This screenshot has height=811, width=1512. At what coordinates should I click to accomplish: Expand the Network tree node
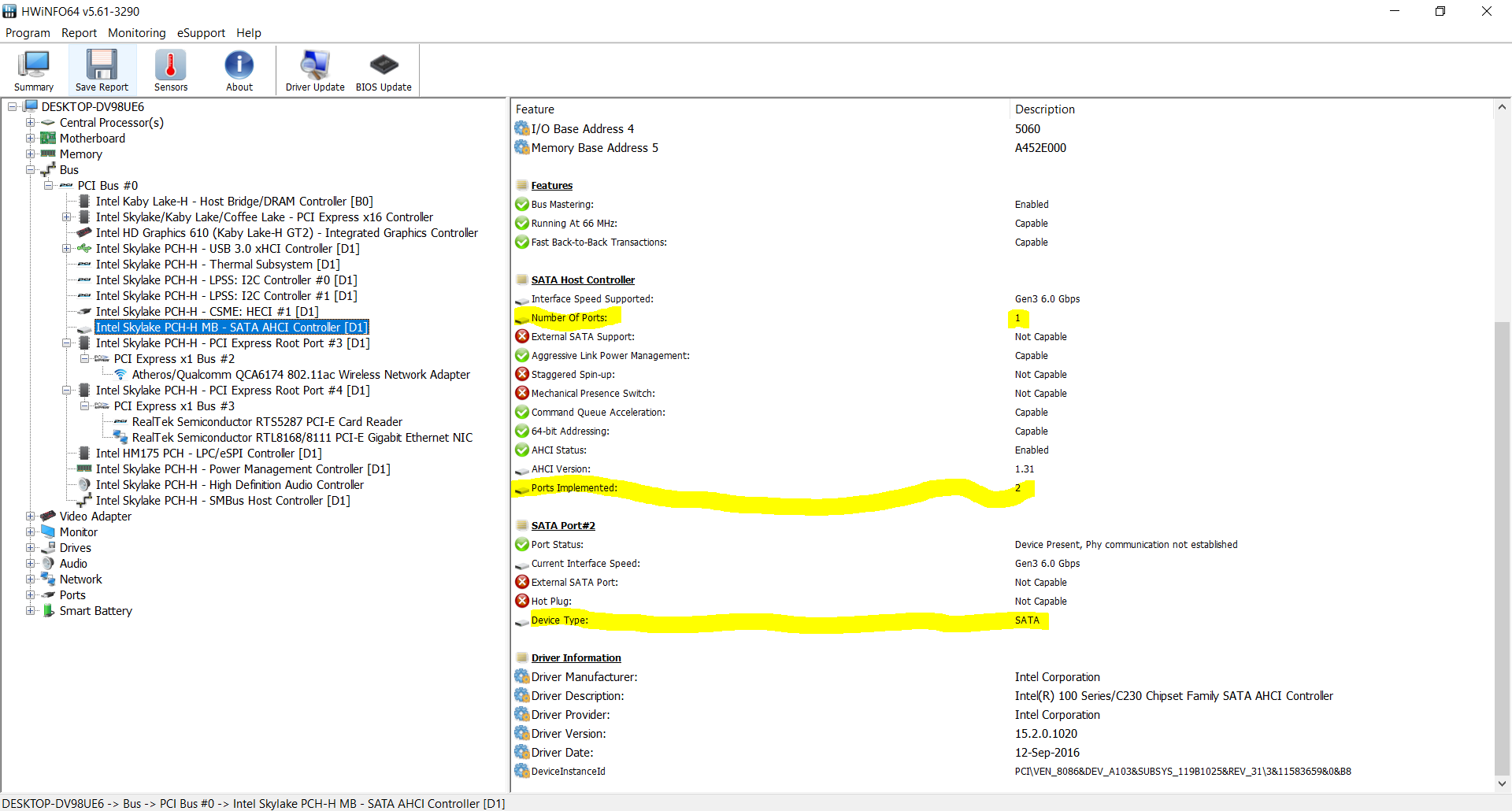pyautogui.click(x=30, y=580)
